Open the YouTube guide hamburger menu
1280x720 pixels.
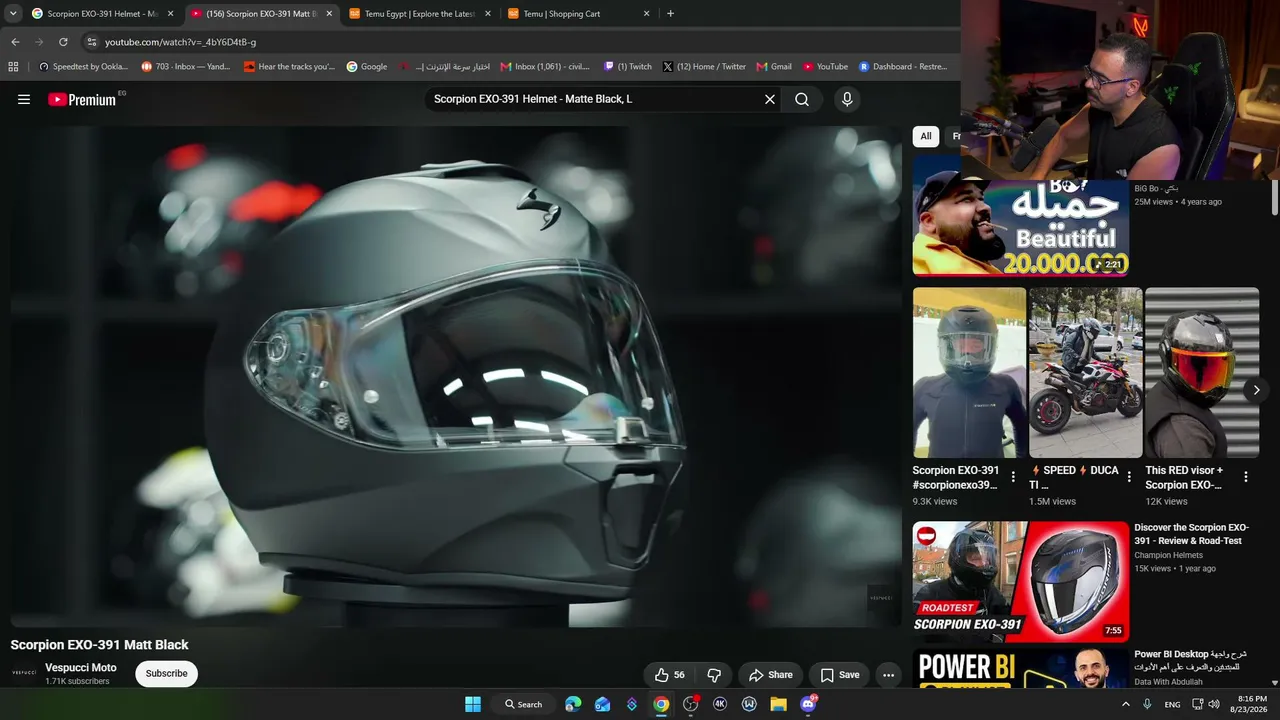[x=24, y=99]
